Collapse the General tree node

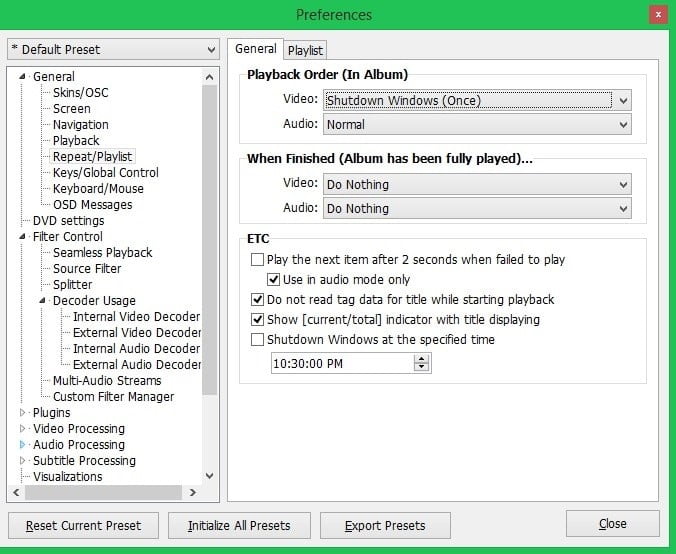click(23, 77)
